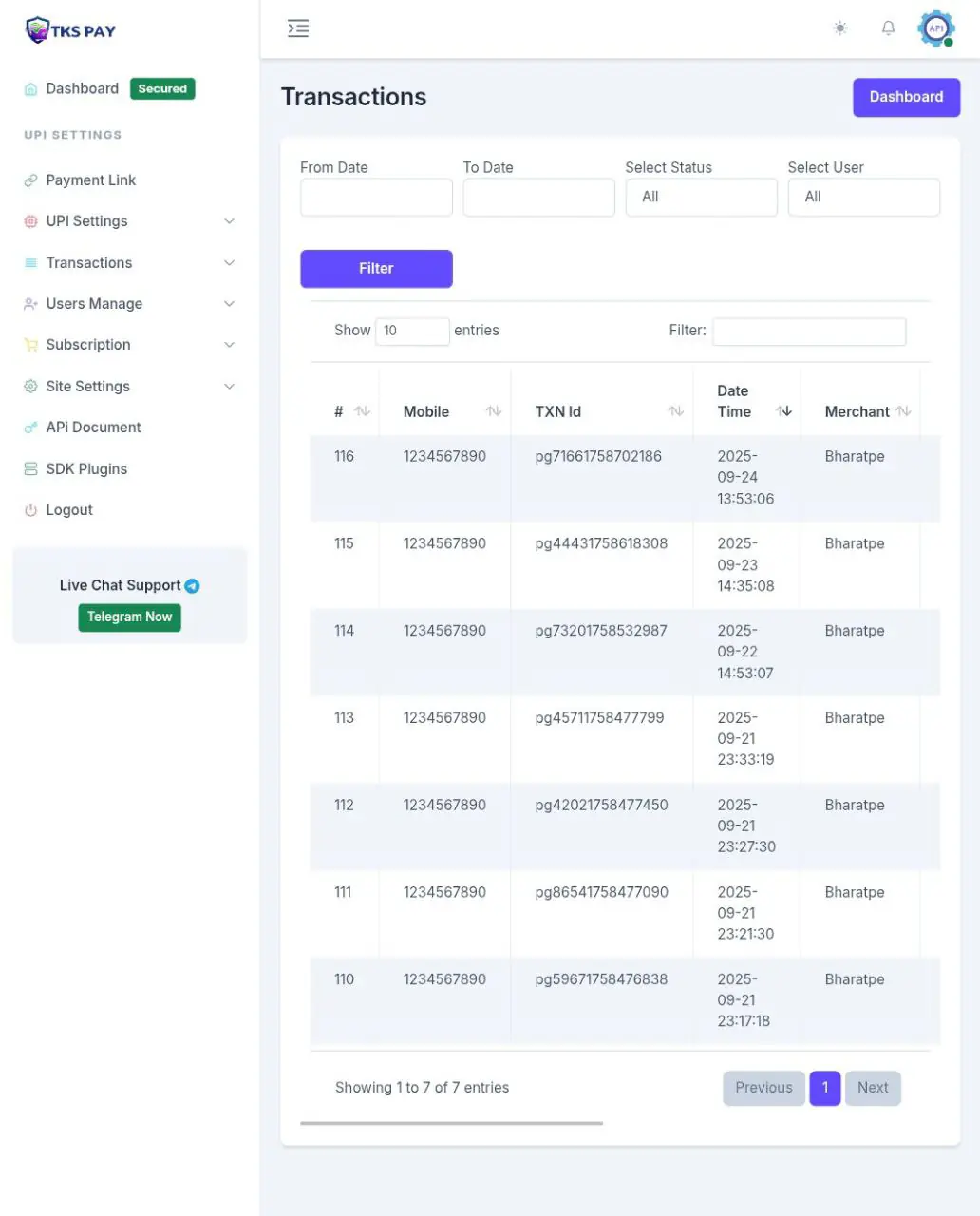Screen dimensions: 980x1216
Task: Toggle the light/dark theme sun icon
Action: (x=839, y=28)
